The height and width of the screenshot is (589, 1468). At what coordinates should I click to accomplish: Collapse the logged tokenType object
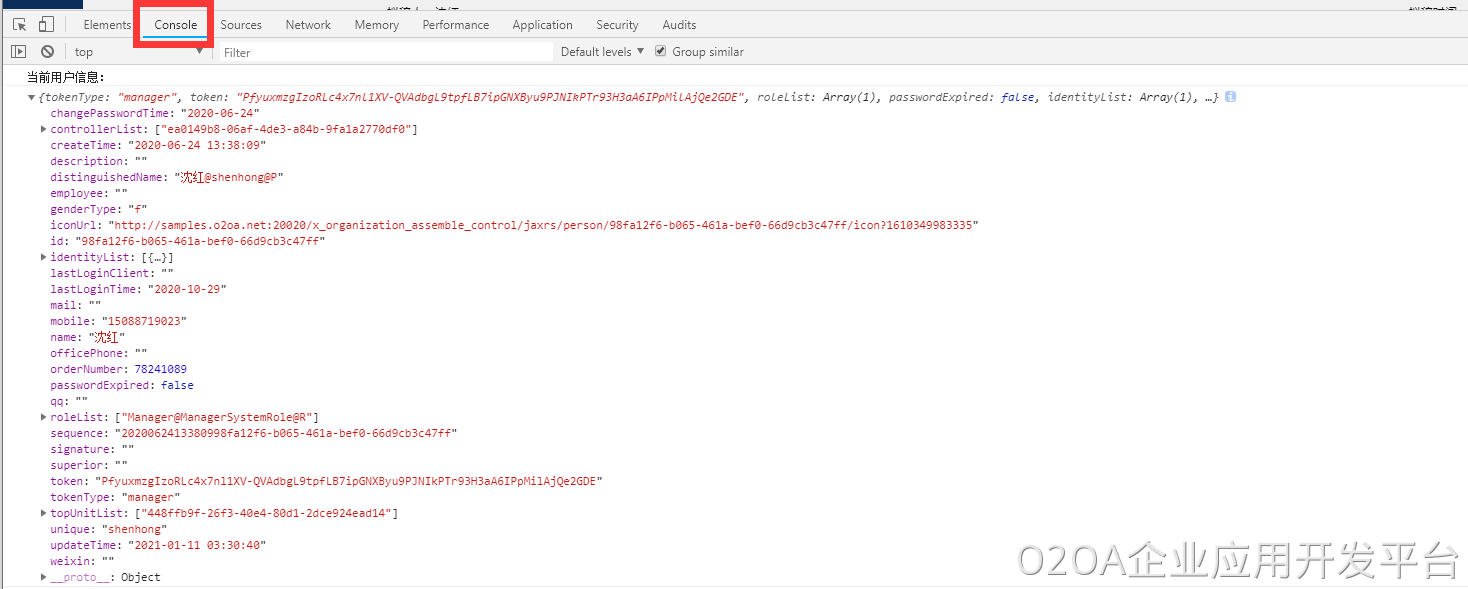point(32,98)
